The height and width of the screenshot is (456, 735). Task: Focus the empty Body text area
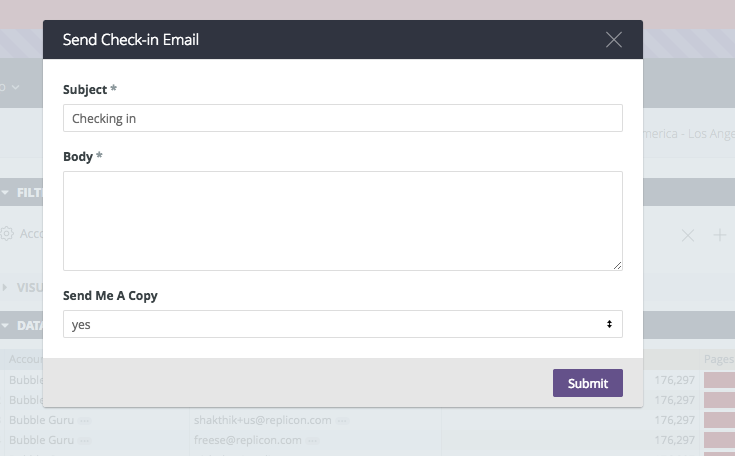click(343, 221)
